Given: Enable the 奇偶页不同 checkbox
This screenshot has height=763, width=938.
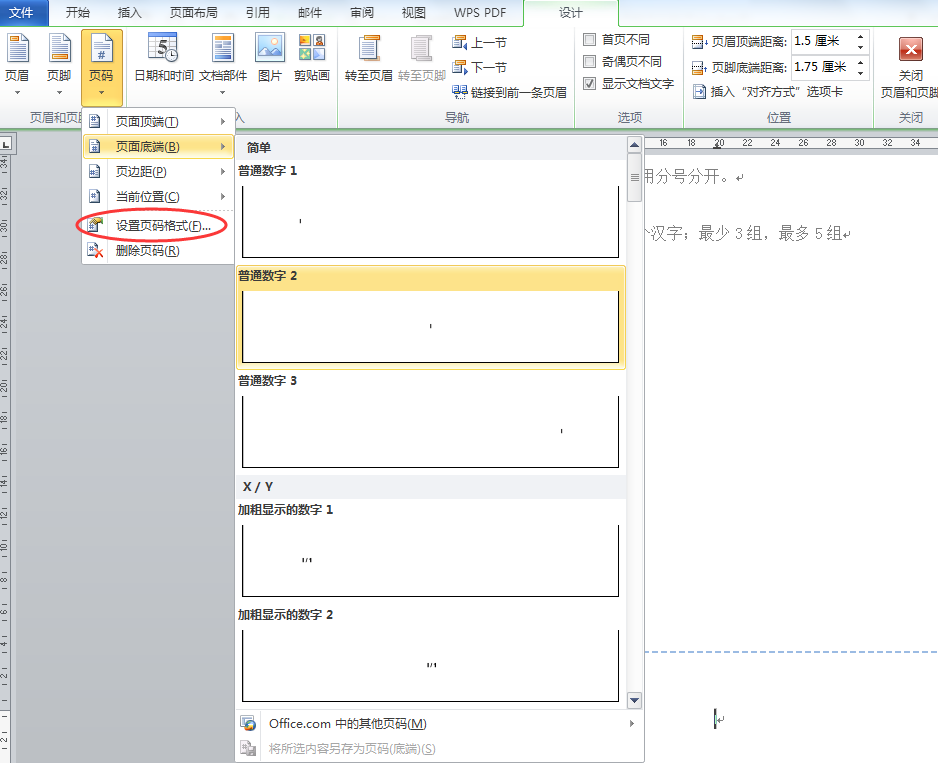Looking at the screenshot, I should click(x=590, y=62).
